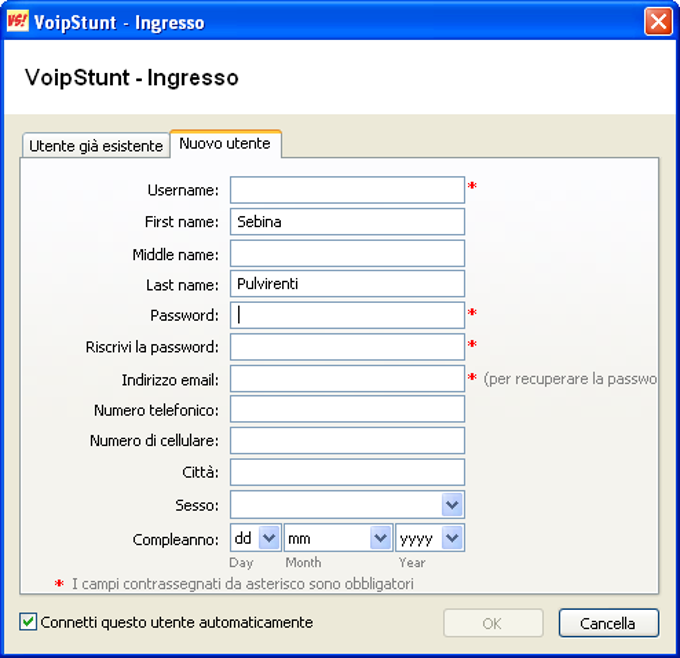
Task: Click inside the Password field
Action: (347, 315)
